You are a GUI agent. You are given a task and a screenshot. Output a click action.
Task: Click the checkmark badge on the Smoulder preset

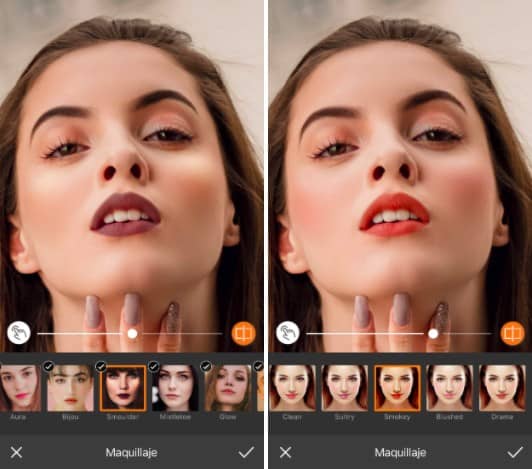pos(101,366)
